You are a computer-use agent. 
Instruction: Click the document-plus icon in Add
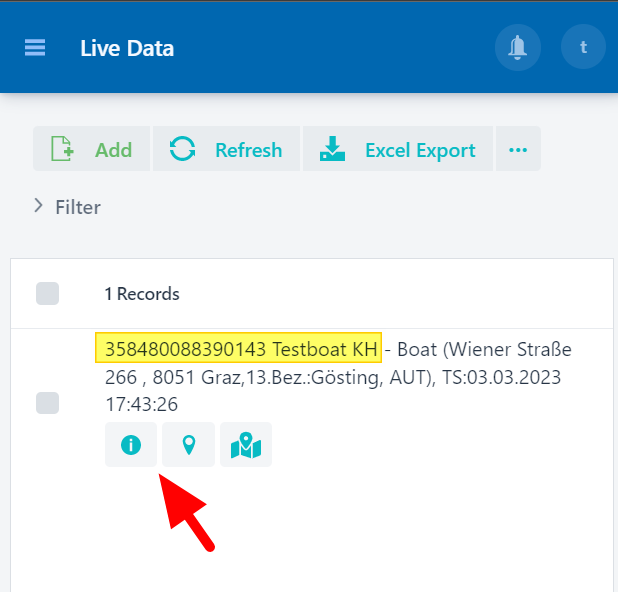point(63,150)
